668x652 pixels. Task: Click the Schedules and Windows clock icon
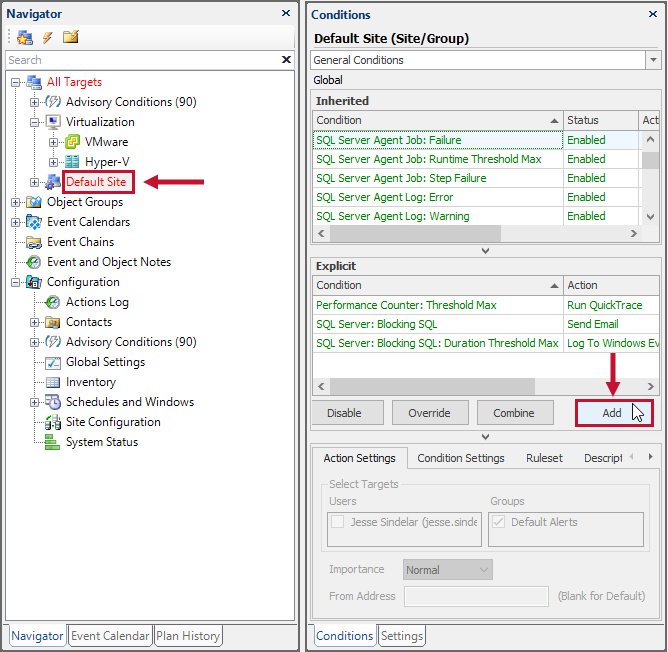pos(53,402)
